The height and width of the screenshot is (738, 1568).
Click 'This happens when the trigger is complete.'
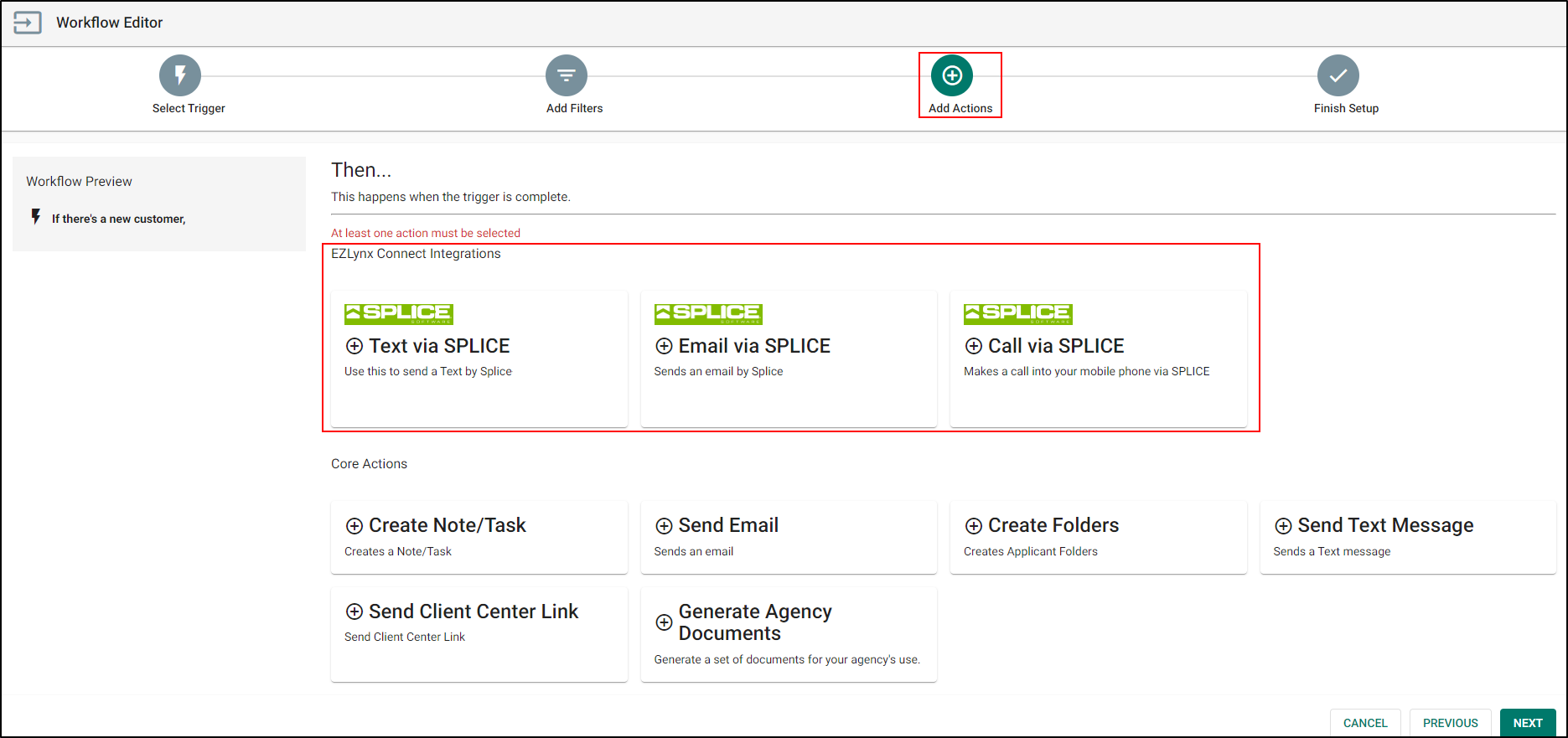coord(451,197)
